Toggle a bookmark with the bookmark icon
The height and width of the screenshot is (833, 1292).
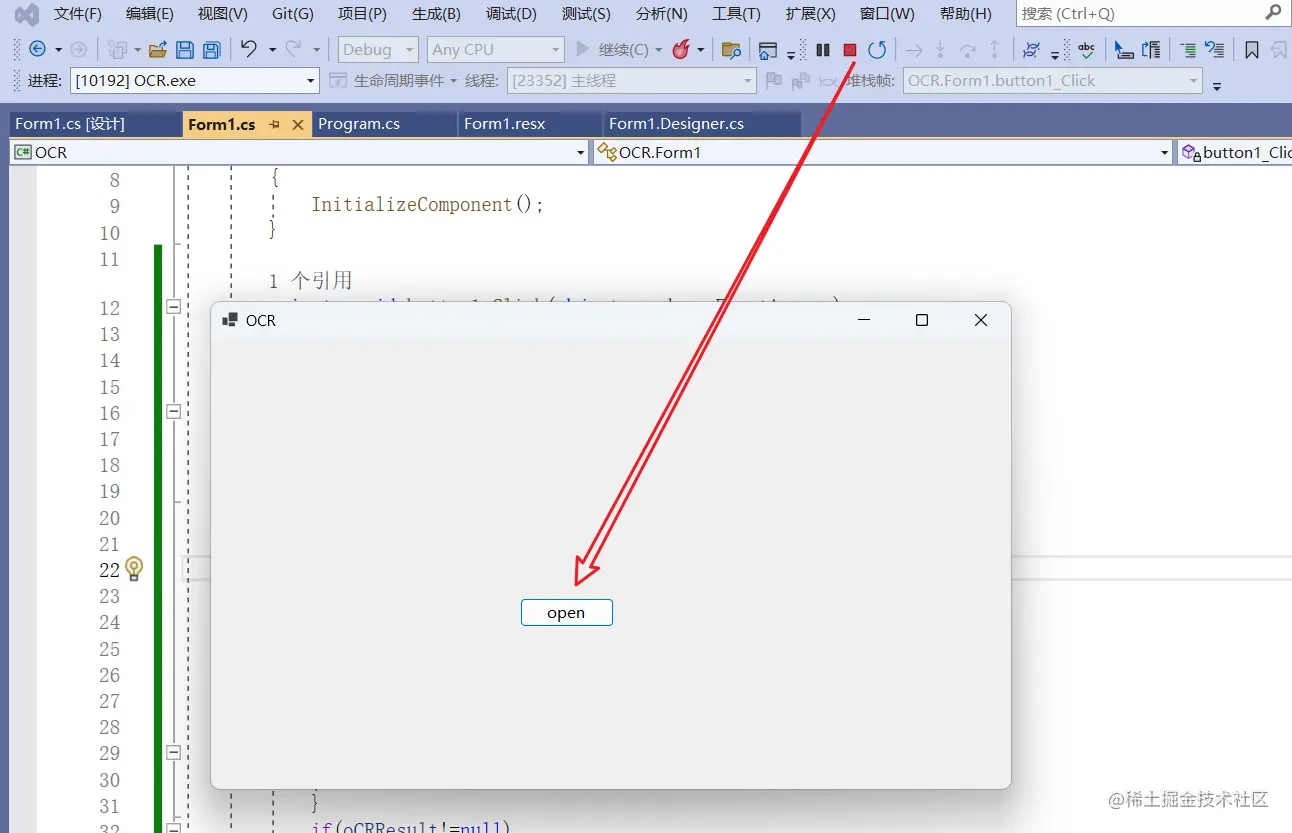point(1252,49)
